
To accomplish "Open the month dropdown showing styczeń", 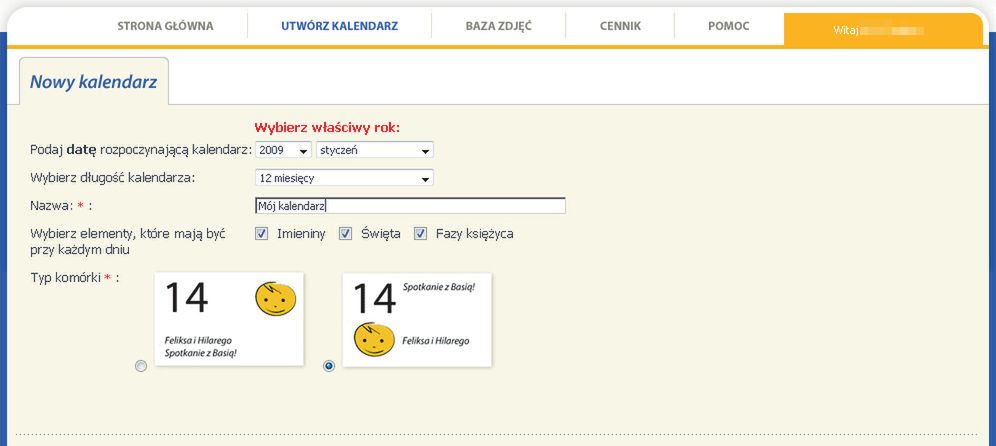I will pyautogui.click(x=375, y=151).
